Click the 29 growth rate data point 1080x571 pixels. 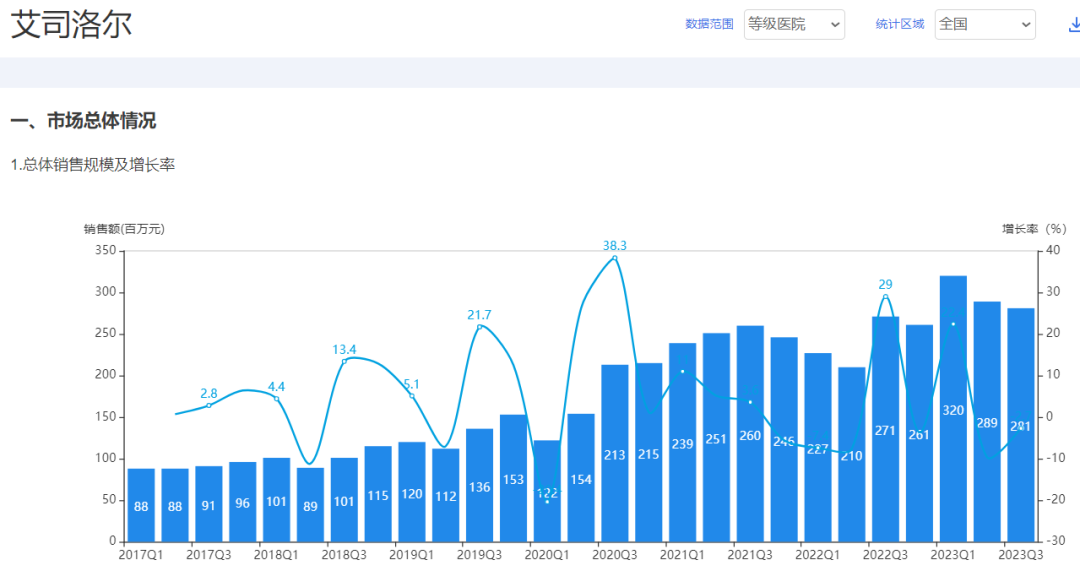886,297
